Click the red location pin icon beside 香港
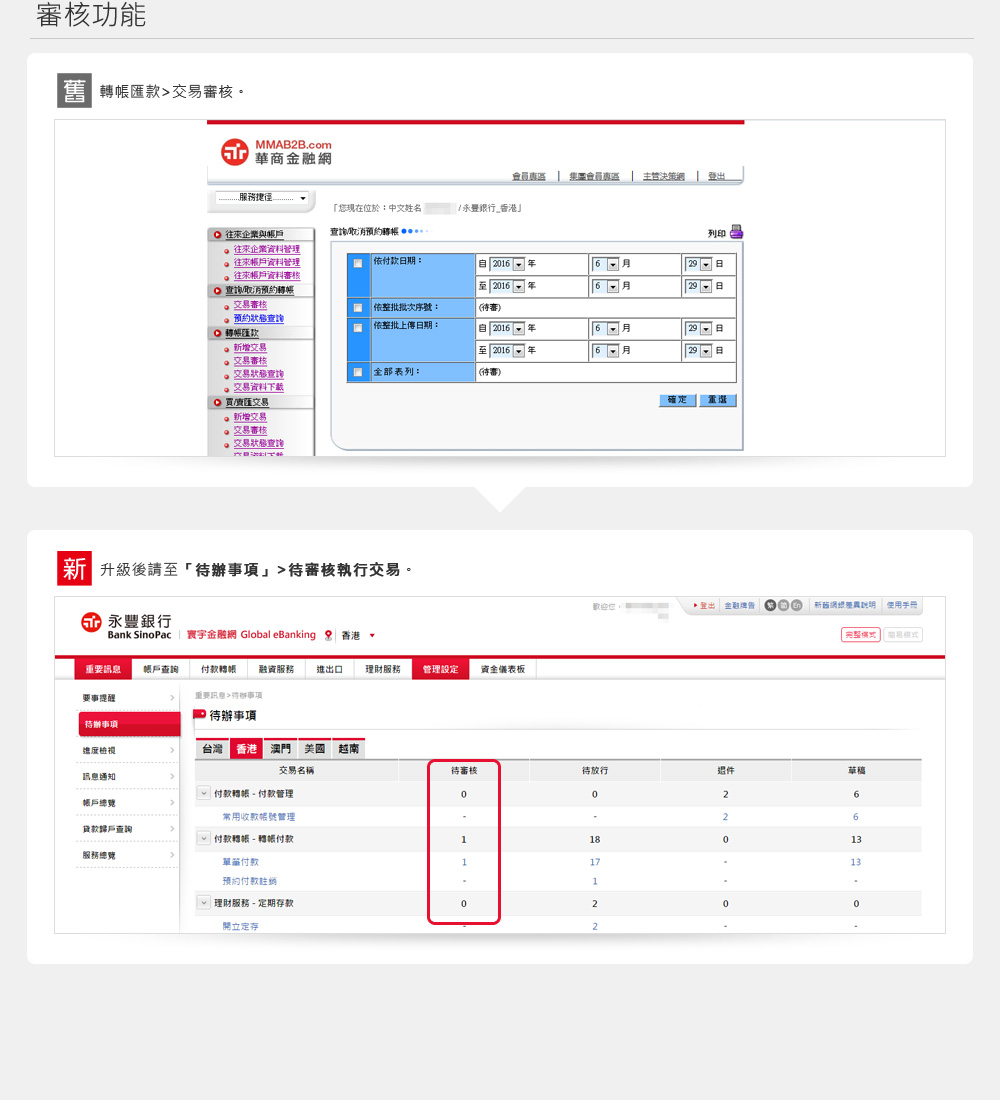Image resolution: width=1000 pixels, height=1100 pixels. [328, 636]
